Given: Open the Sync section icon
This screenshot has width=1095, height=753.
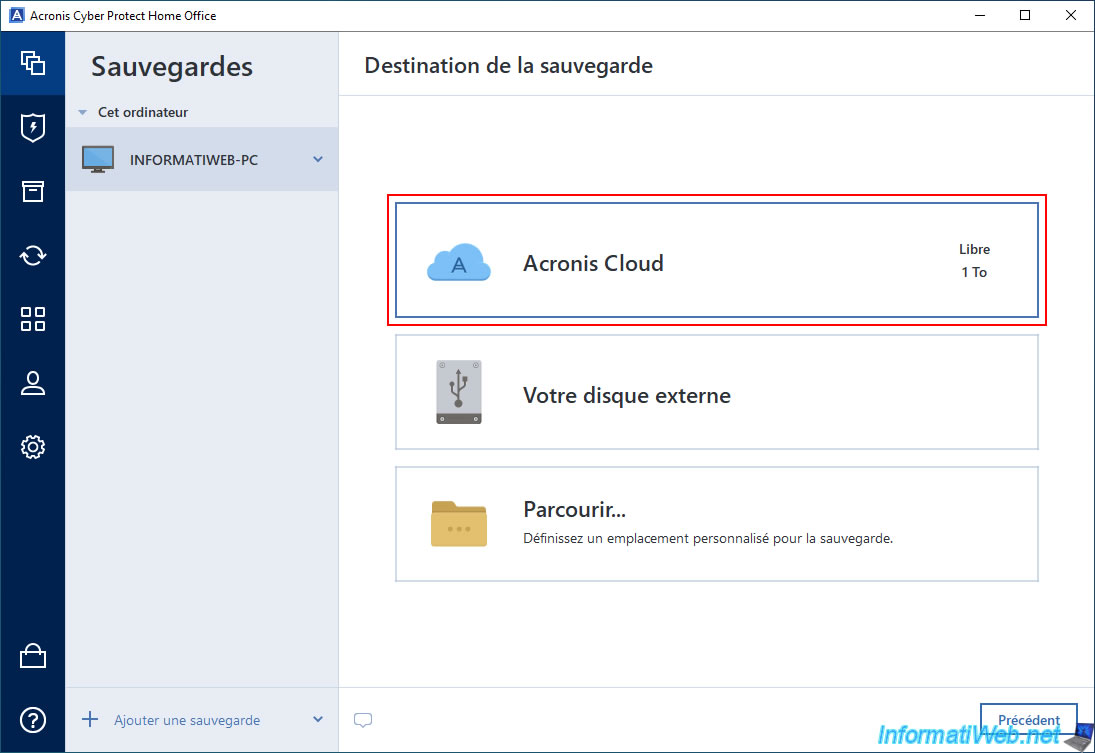Looking at the screenshot, I should click(33, 255).
